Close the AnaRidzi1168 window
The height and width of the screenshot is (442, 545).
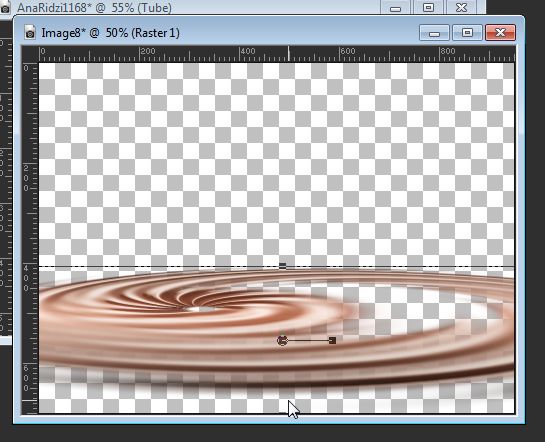tap(461, 7)
